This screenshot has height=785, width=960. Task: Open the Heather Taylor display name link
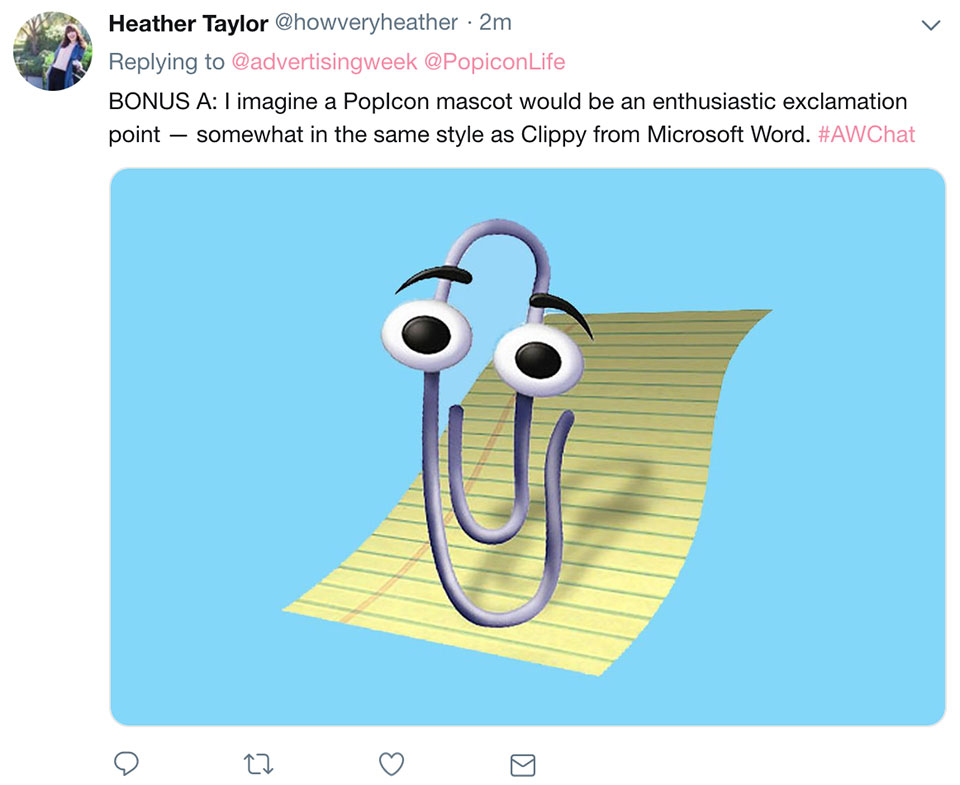(189, 23)
